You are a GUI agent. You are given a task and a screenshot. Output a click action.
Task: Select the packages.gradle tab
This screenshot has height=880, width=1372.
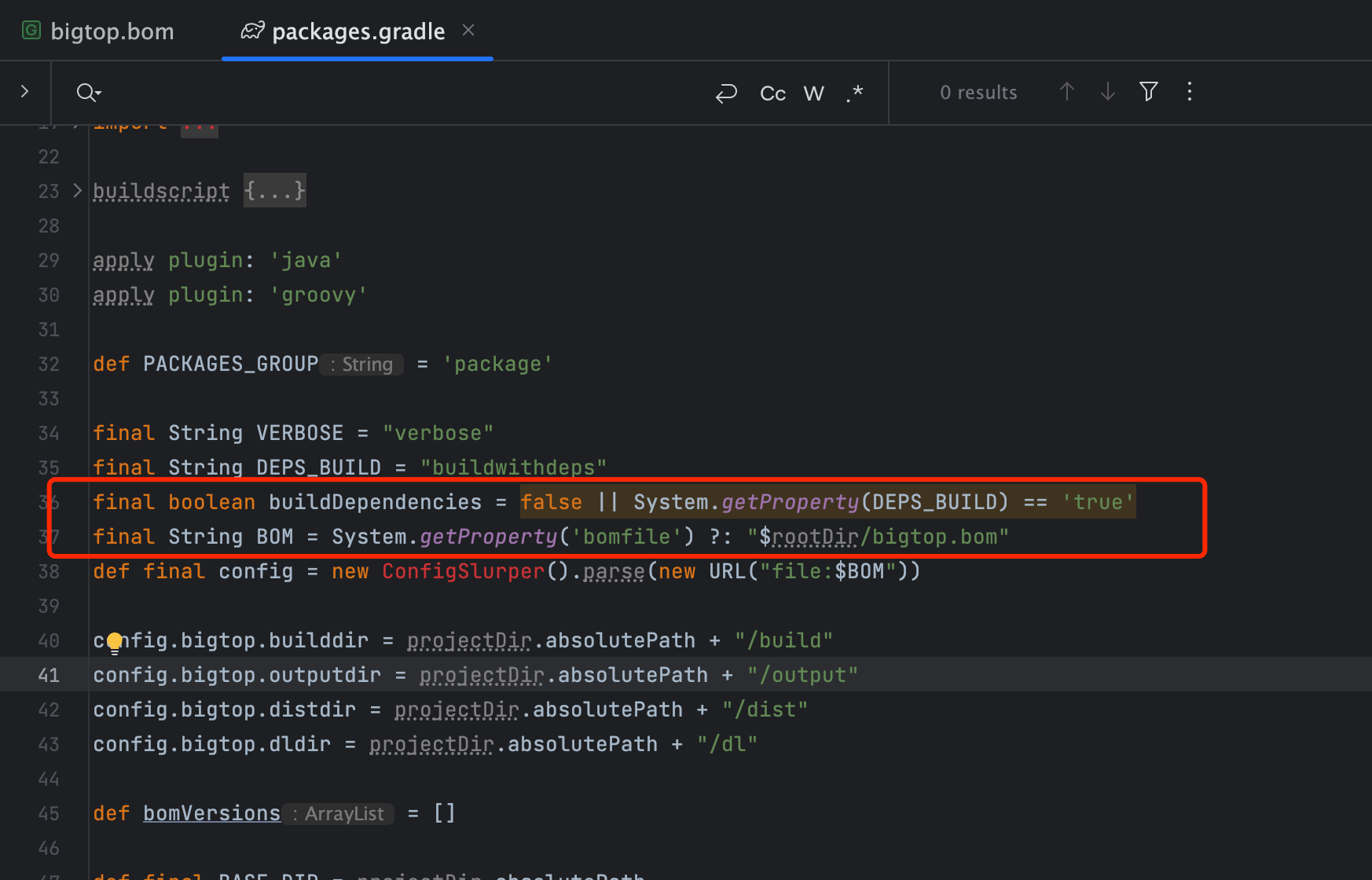click(x=358, y=31)
